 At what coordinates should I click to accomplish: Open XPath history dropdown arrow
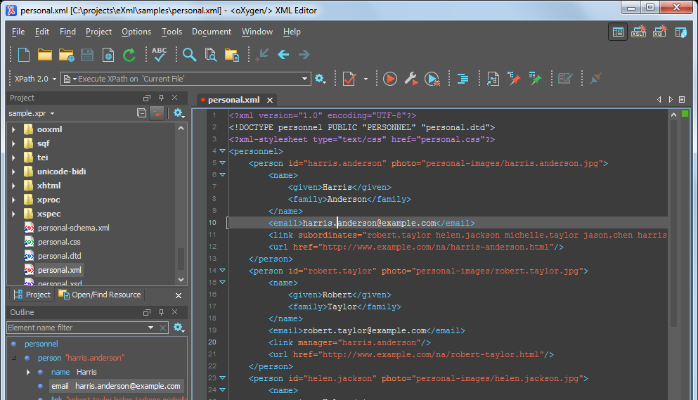pos(304,79)
